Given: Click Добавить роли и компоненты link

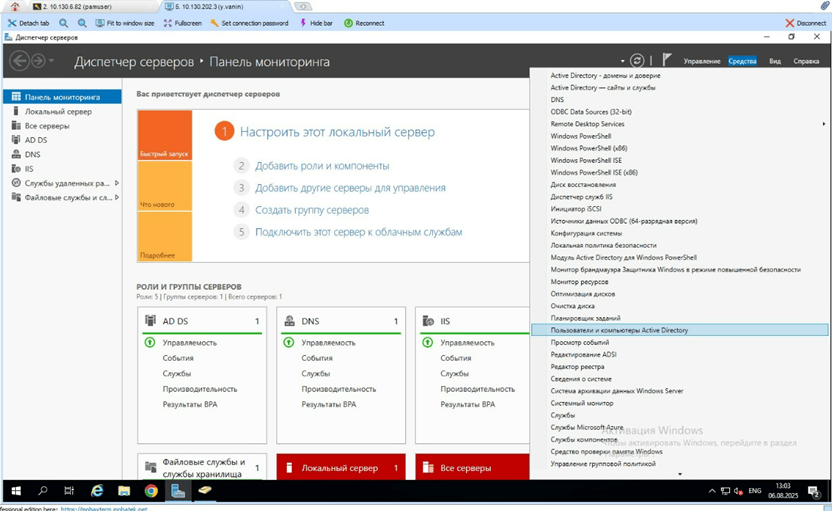Looking at the screenshot, I should pyautogui.click(x=322, y=166).
